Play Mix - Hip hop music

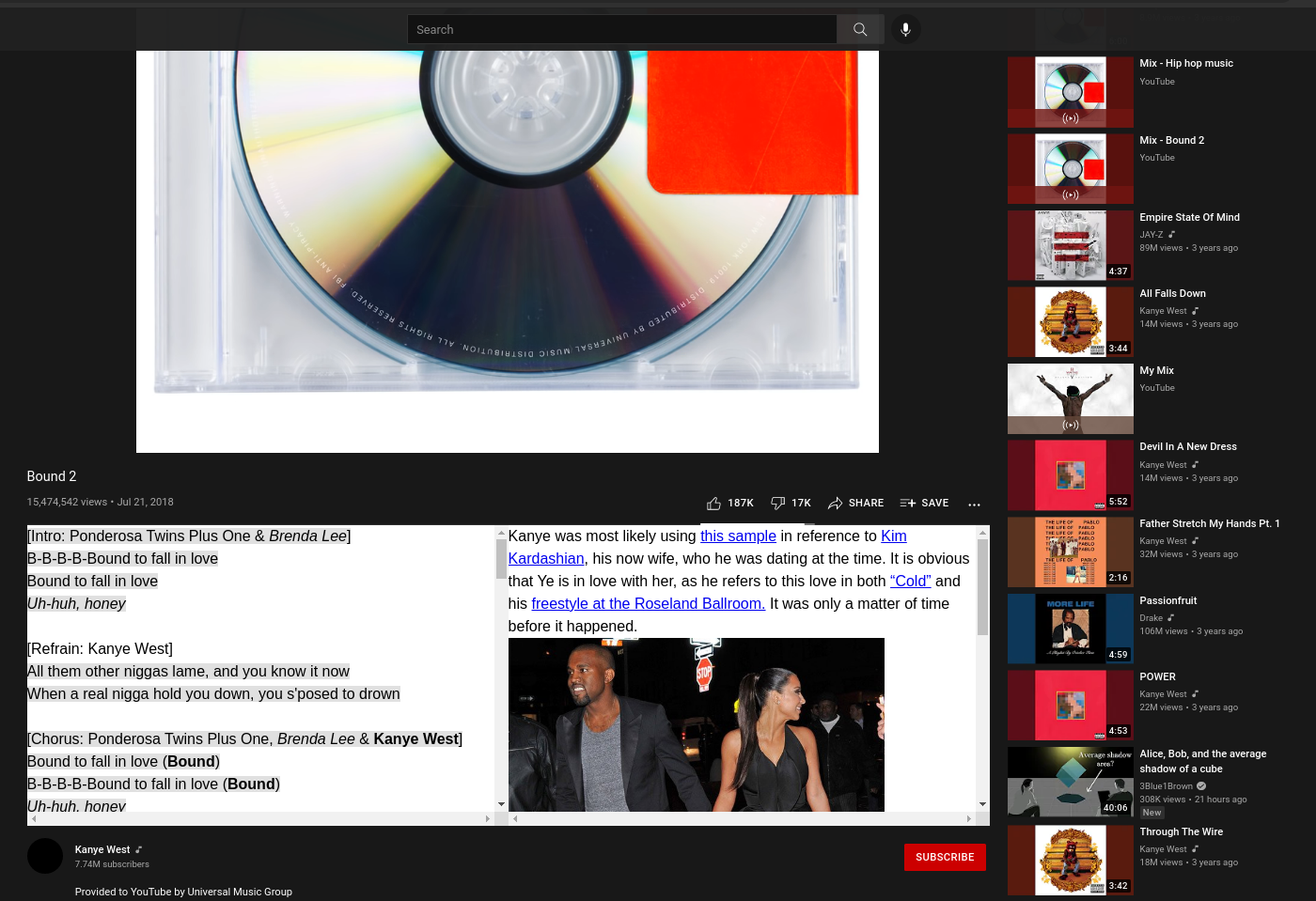(1071, 92)
